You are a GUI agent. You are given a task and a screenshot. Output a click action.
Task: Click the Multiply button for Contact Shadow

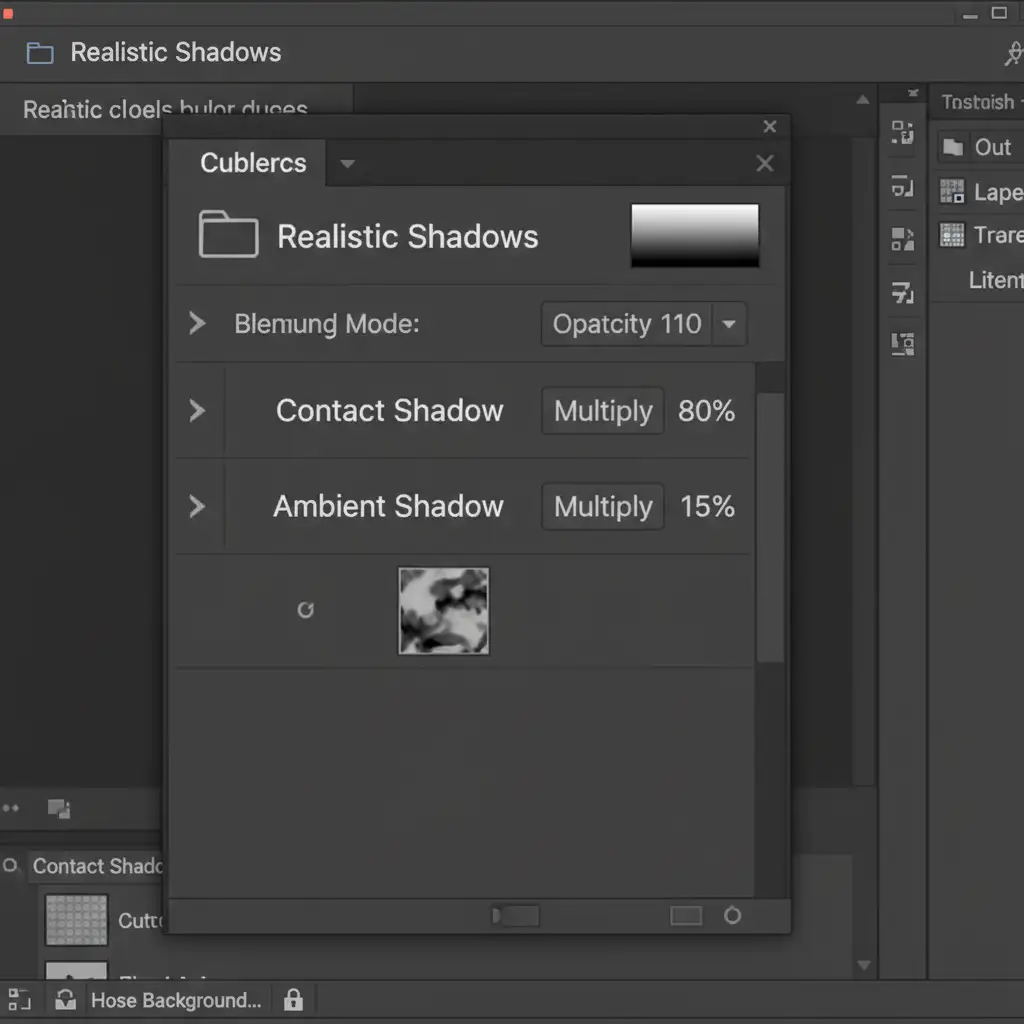pos(603,411)
